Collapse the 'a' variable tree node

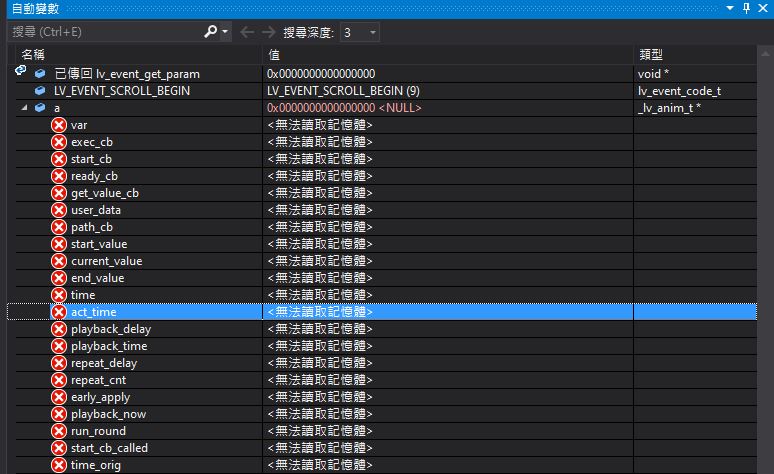point(25,108)
